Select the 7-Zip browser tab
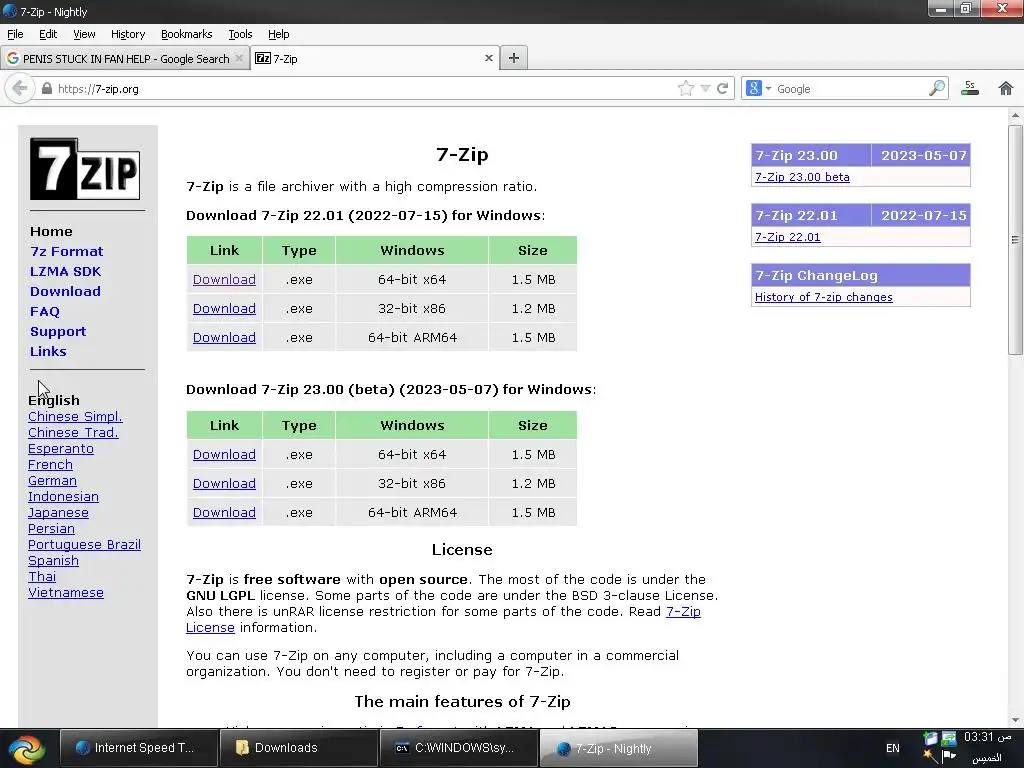Image resolution: width=1024 pixels, height=768 pixels. (x=375, y=58)
